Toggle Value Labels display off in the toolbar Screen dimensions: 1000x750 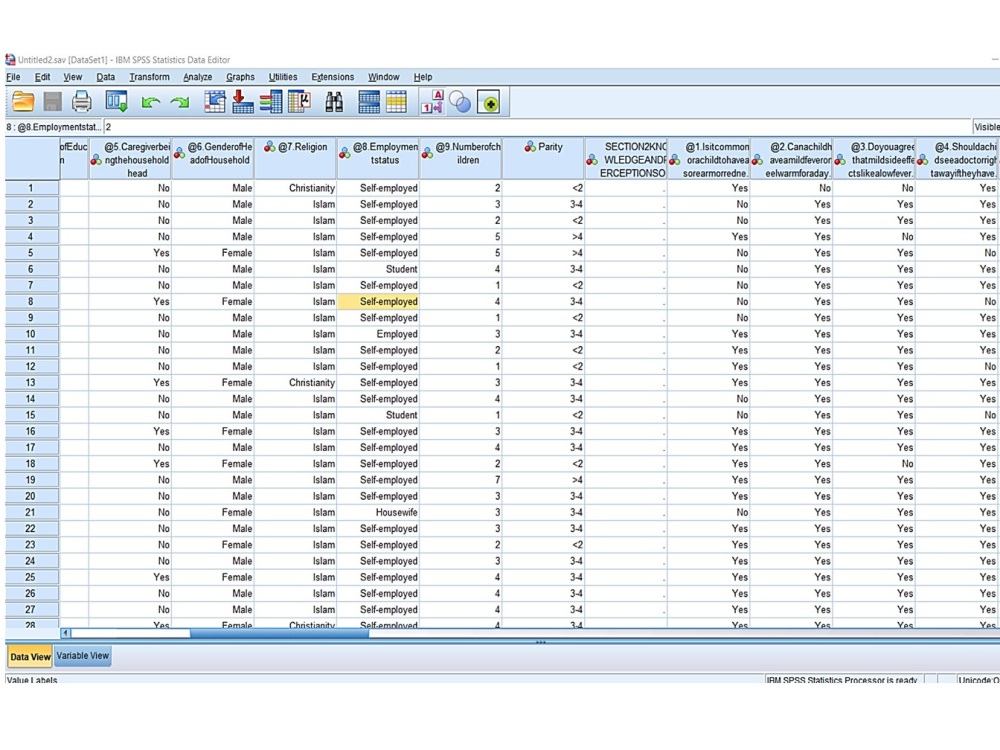pos(432,102)
